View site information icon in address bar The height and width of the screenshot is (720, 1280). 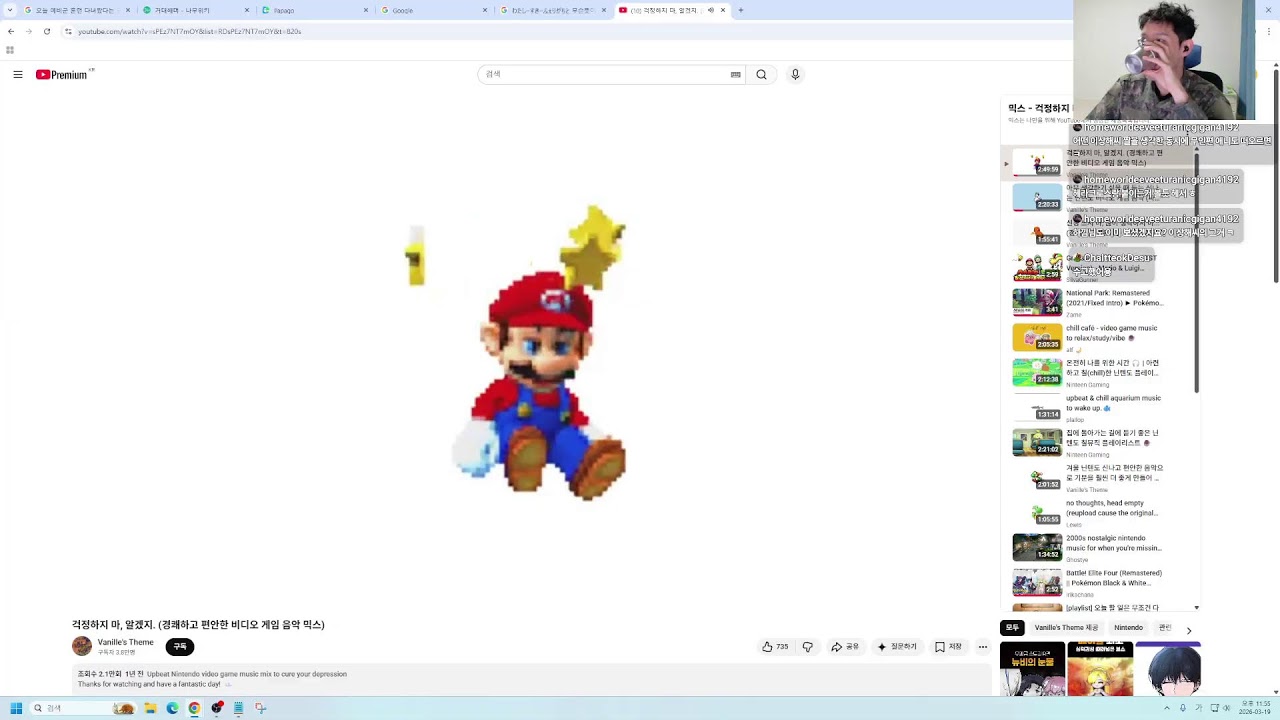68,31
